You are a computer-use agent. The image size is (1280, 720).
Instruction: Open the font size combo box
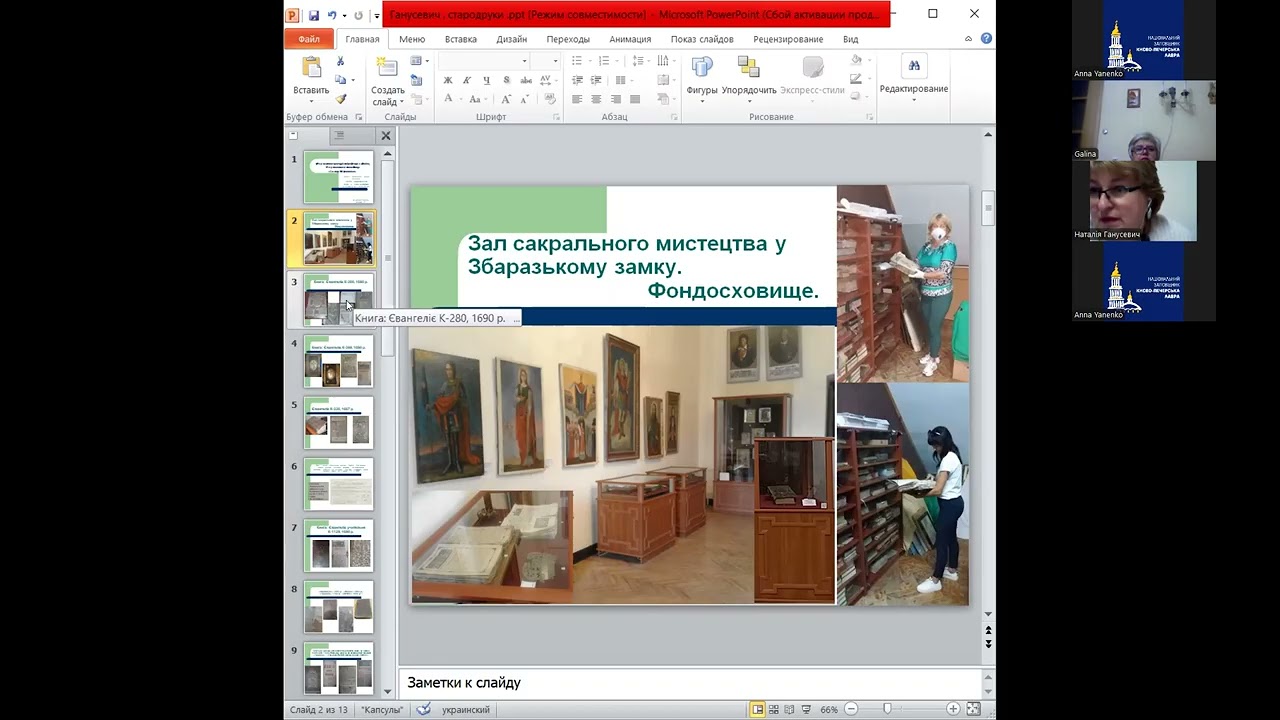coord(545,61)
